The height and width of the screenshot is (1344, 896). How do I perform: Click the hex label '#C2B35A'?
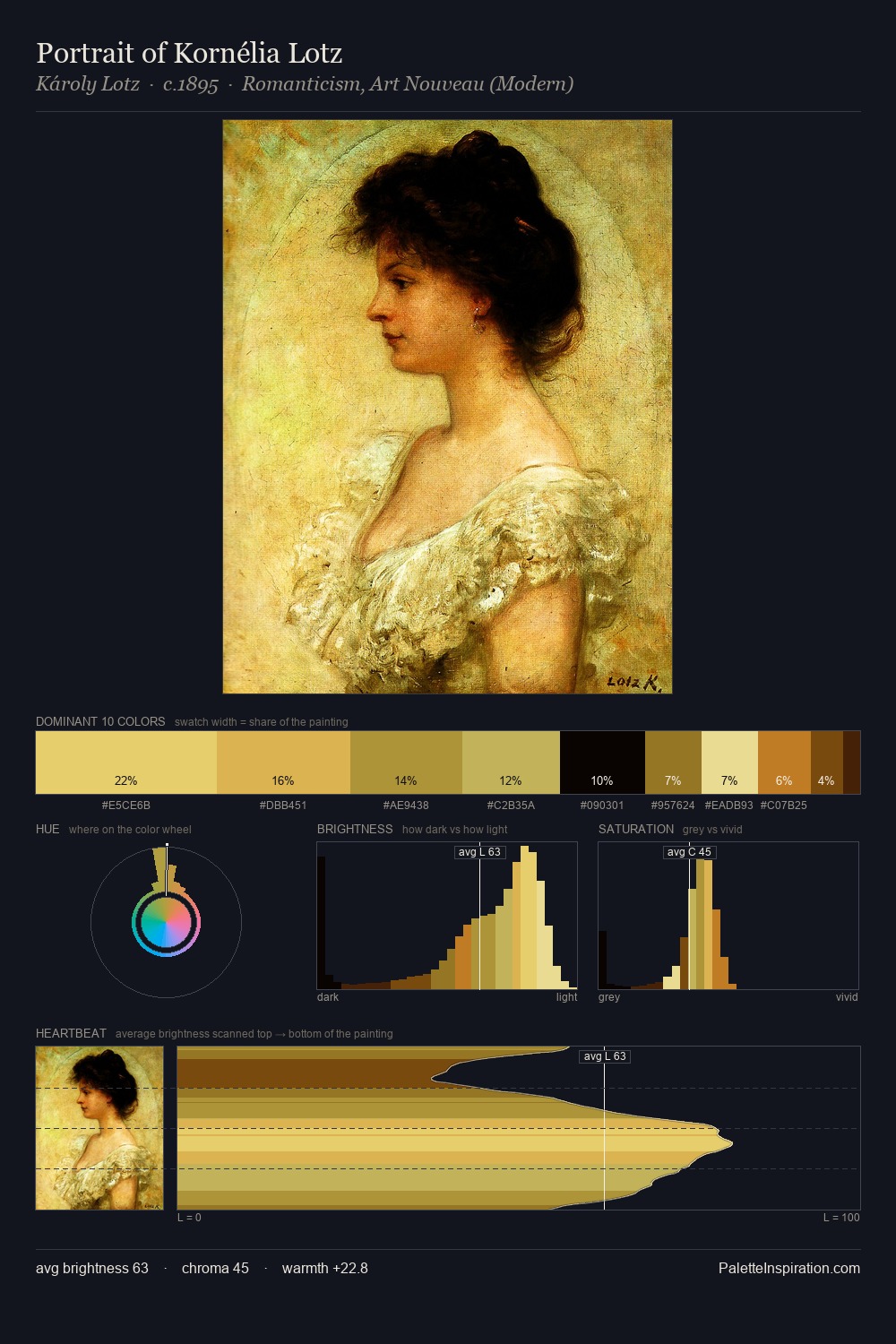511,806
